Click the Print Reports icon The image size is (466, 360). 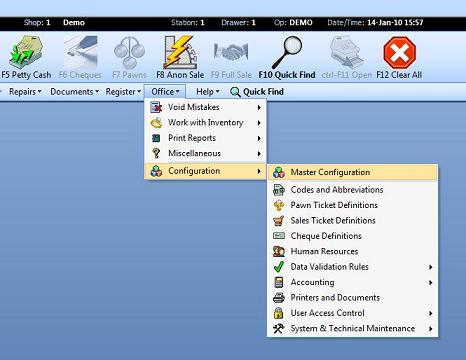click(x=156, y=138)
